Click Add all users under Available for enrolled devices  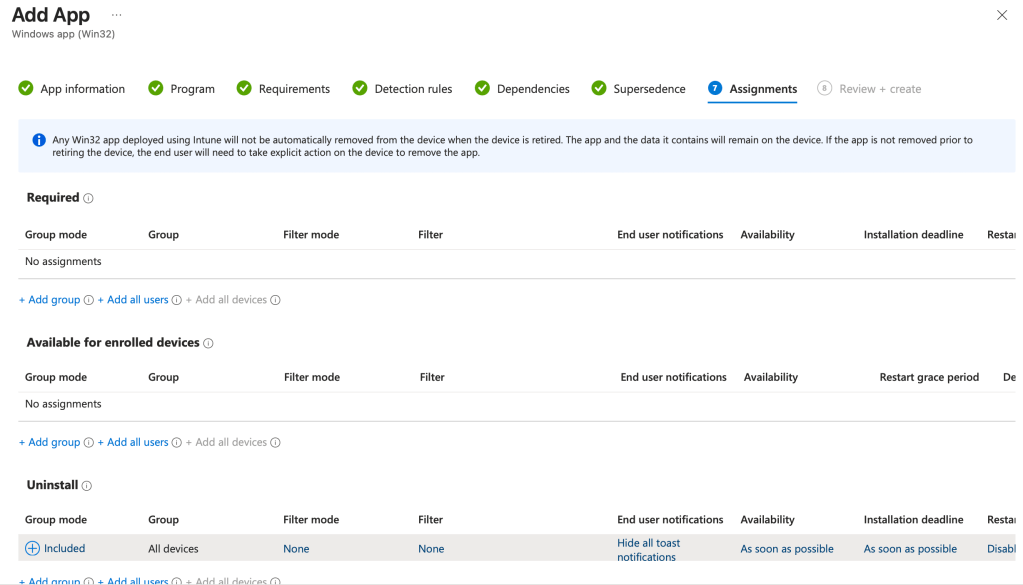point(133,441)
